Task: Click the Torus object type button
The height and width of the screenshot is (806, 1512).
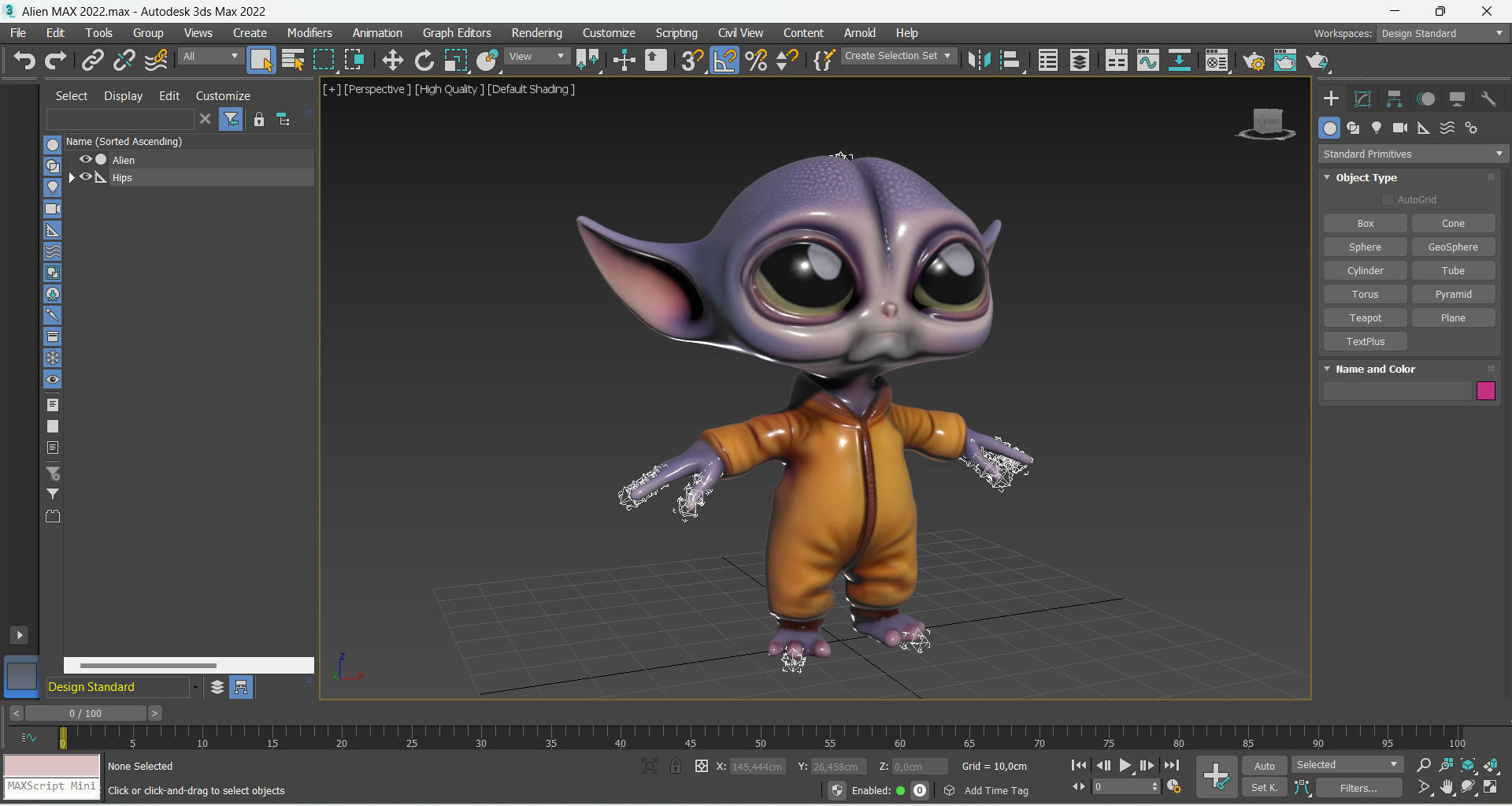Action: point(1366,295)
